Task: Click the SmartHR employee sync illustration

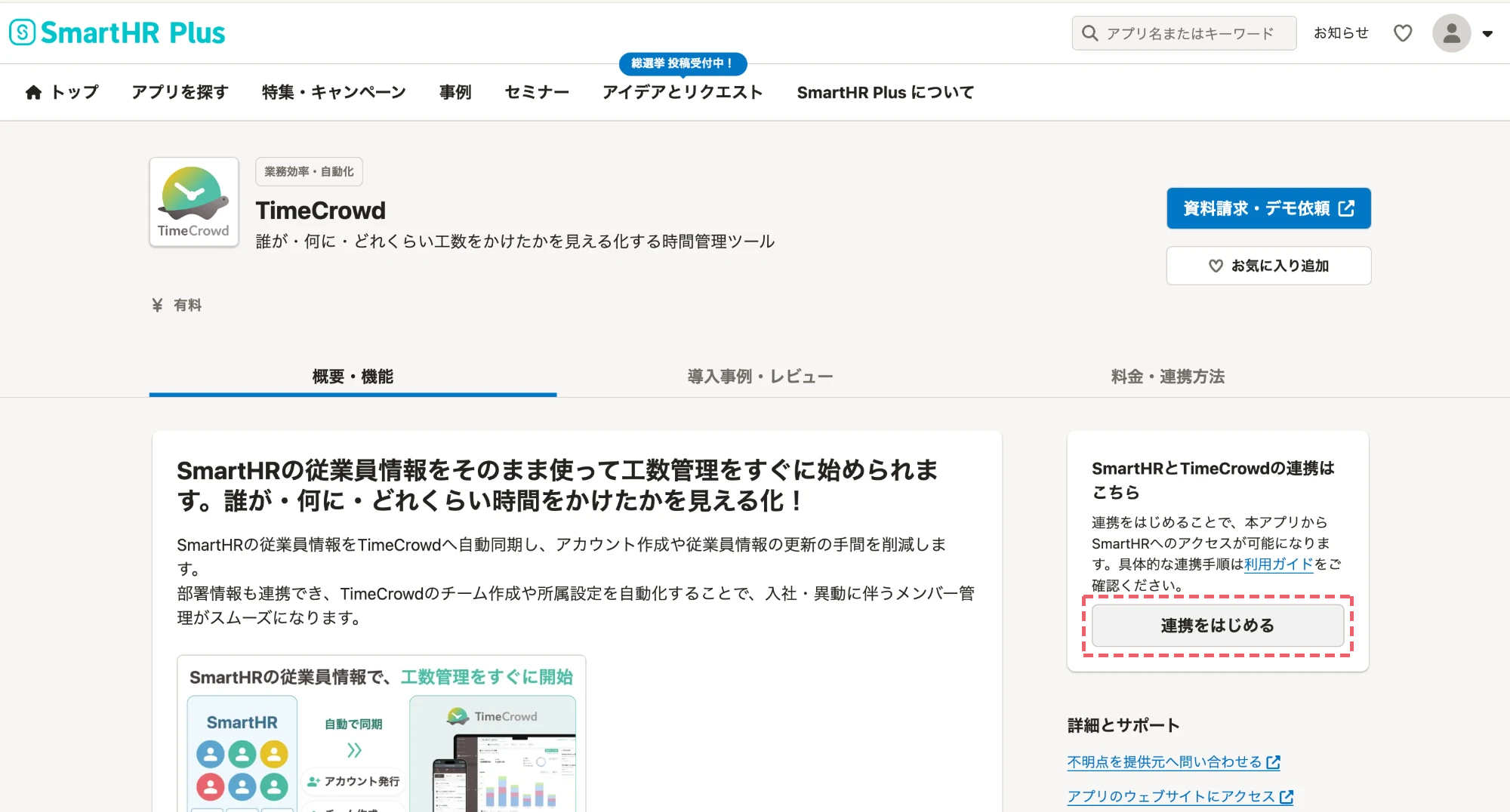Action: coord(381,734)
